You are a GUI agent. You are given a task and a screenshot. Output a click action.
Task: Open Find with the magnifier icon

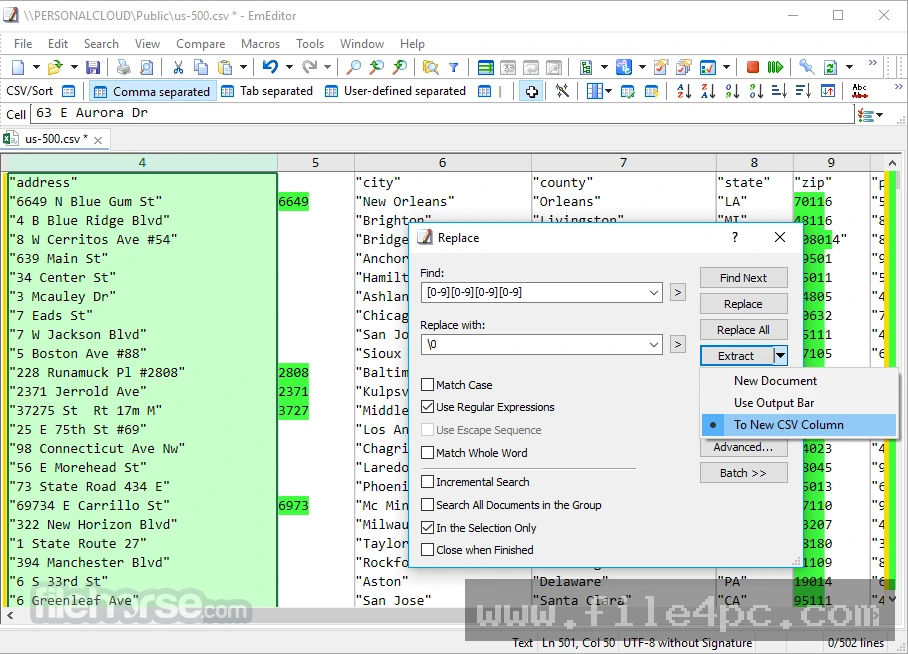tap(353, 67)
